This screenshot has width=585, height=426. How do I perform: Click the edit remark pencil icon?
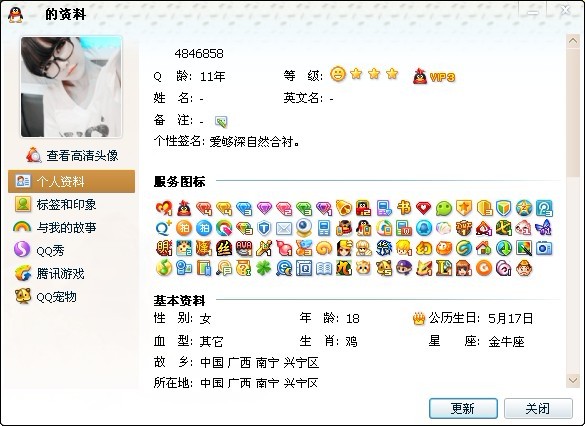pyautogui.click(x=221, y=122)
